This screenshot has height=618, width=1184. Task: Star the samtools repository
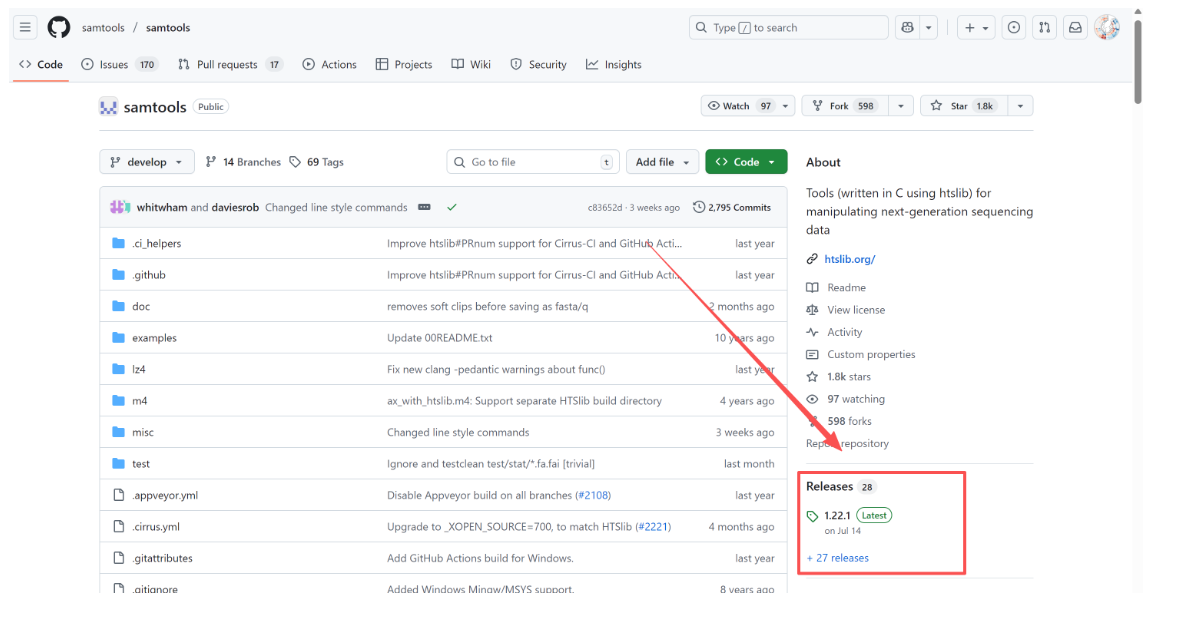(x=964, y=106)
